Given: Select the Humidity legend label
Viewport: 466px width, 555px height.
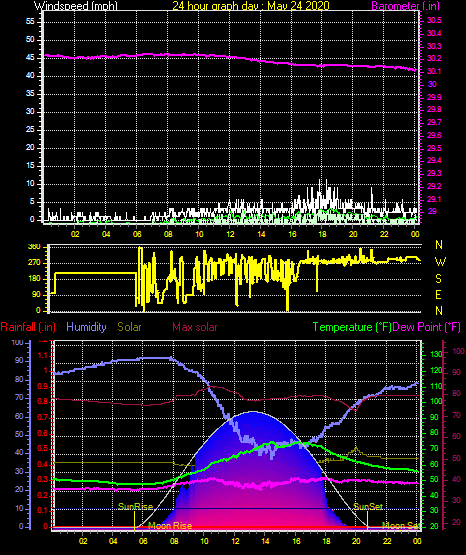Looking at the screenshot, I should tap(86, 327).
